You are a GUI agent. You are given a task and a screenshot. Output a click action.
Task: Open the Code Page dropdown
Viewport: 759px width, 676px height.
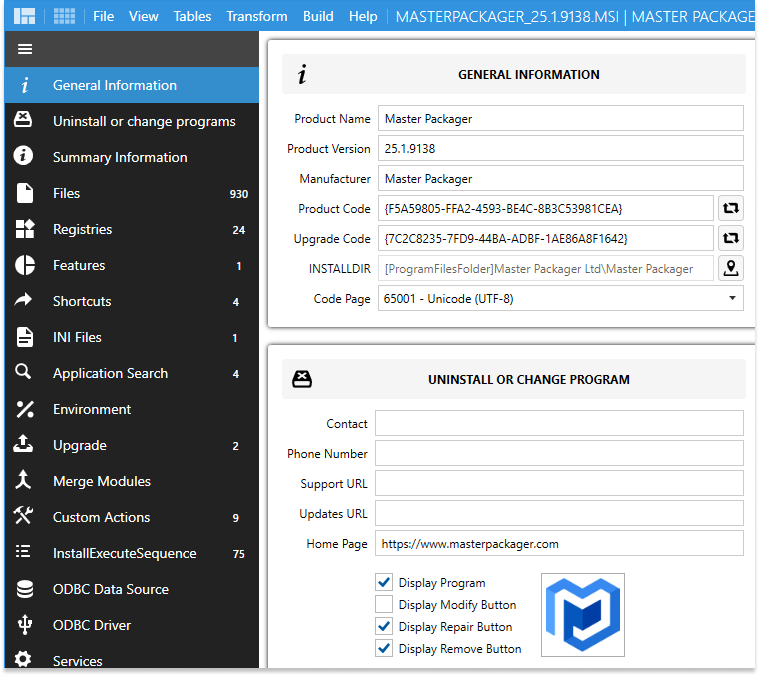click(x=560, y=298)
